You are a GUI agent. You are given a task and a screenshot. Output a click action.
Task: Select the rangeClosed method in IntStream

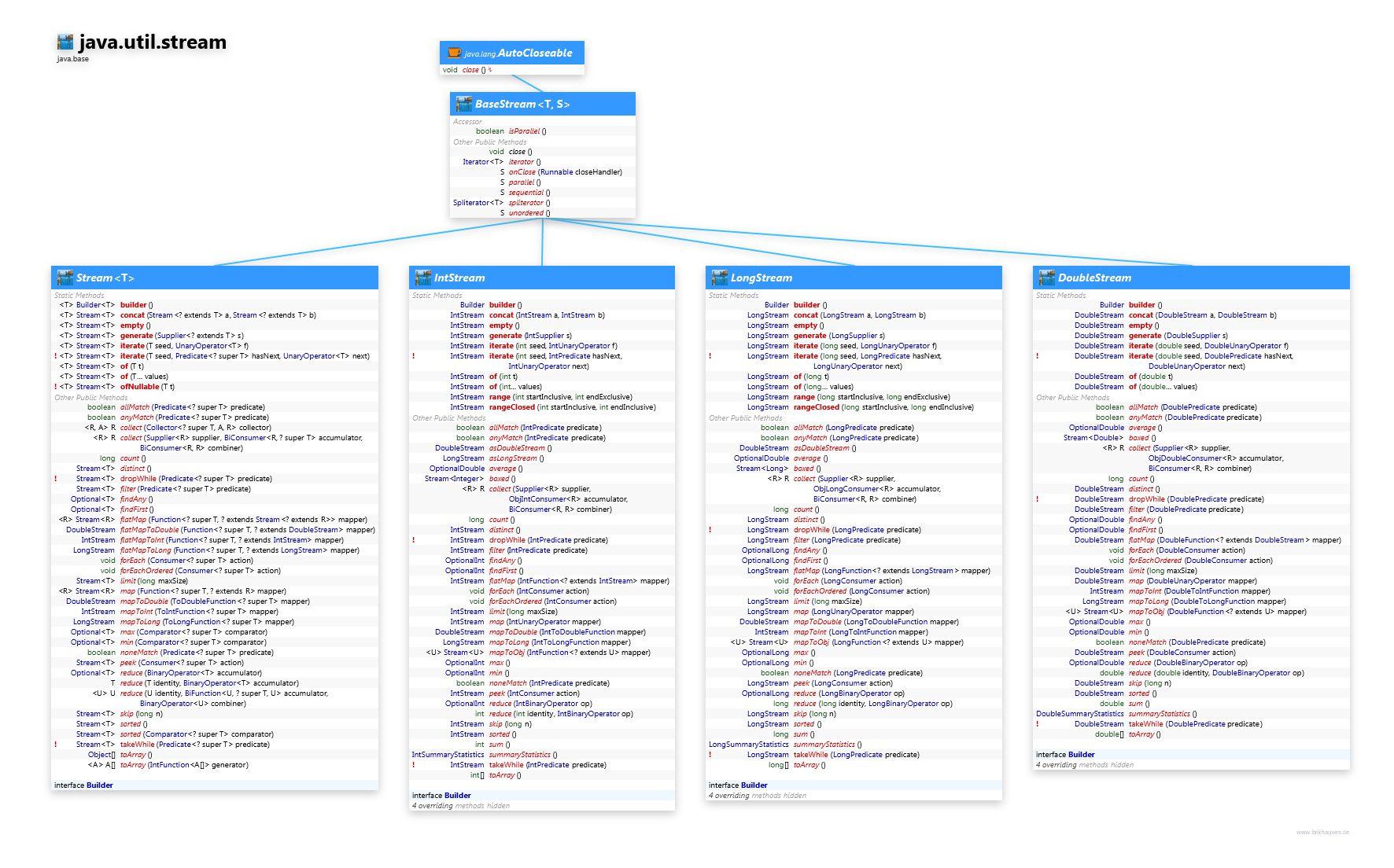[x=512, y=407]
